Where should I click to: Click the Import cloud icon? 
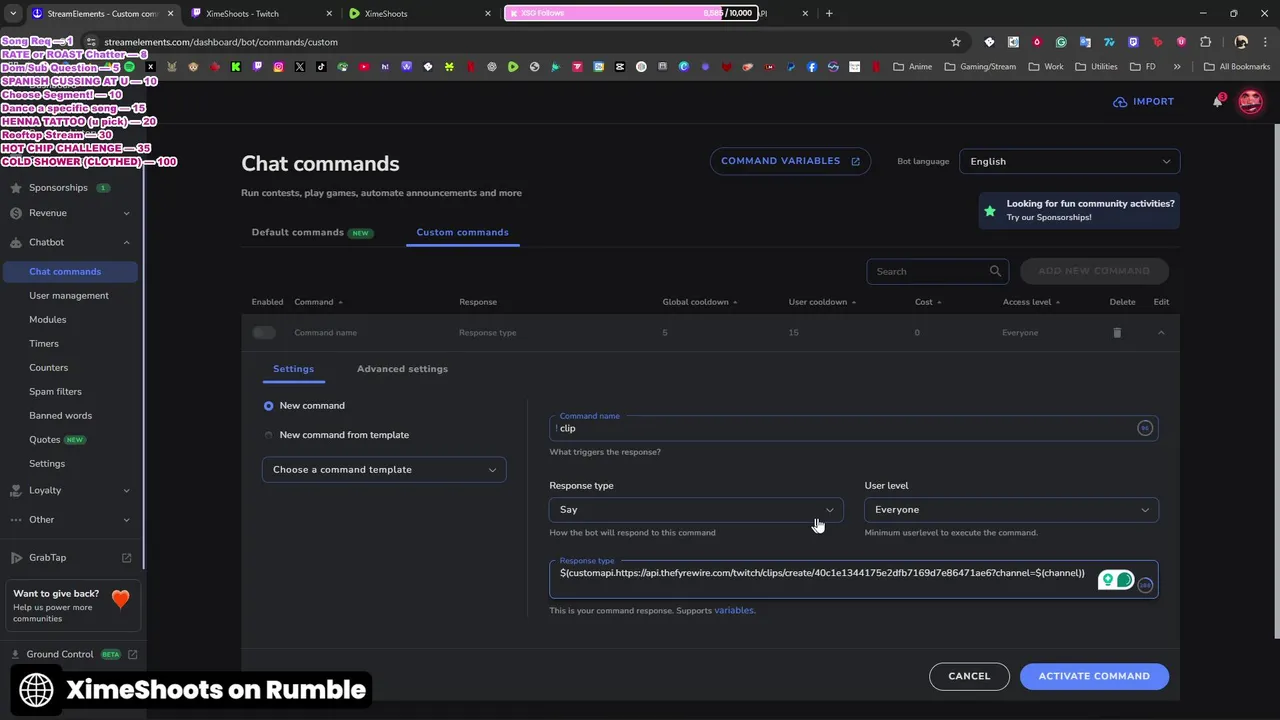coord(1120,102)
